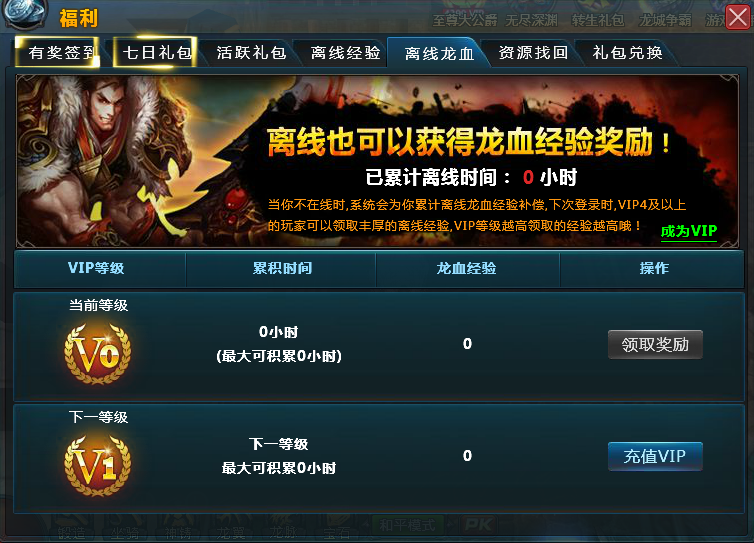The image size is (754, 543).
Task: Click the 操作 column header
Action: coord(654,268)
